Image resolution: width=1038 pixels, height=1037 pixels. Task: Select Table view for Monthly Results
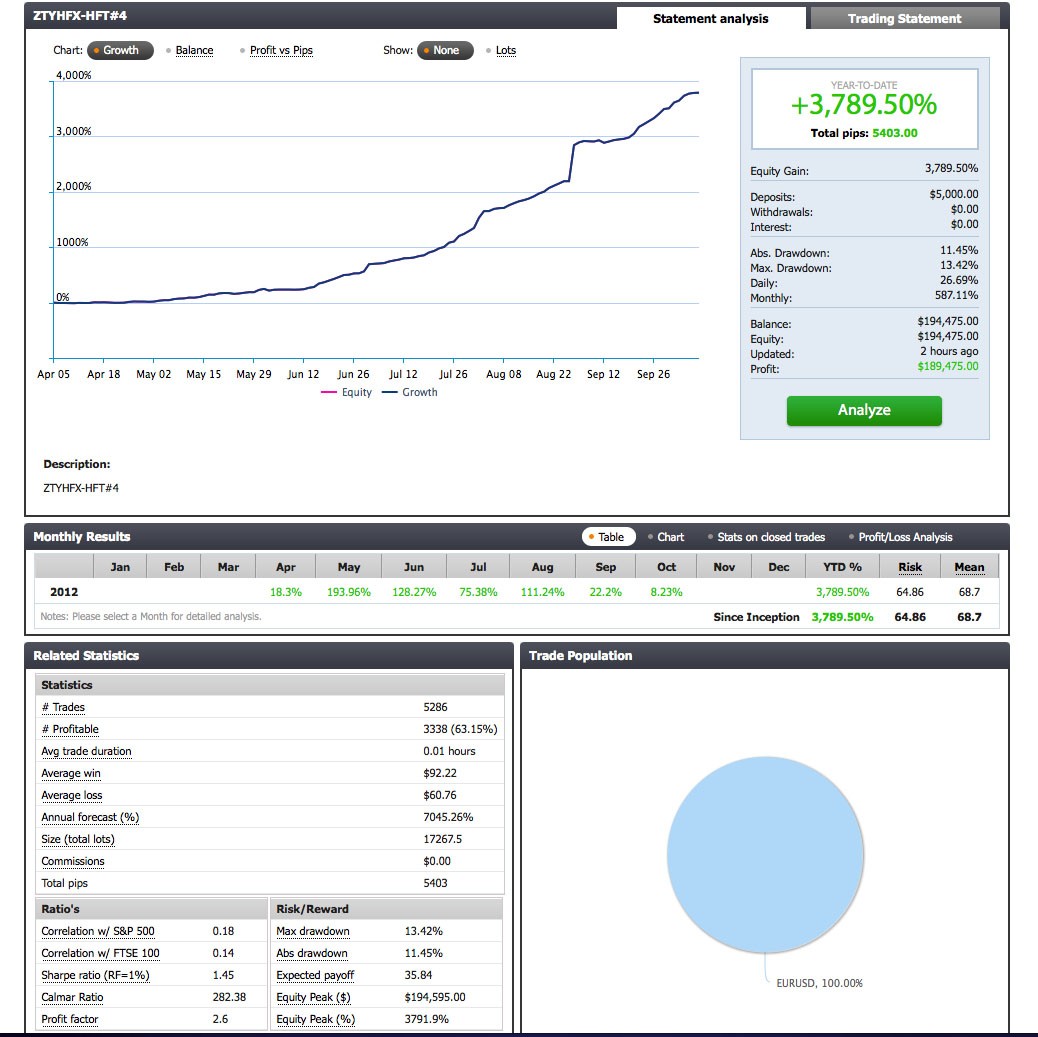pyautogui.click(x=609, y=536)
